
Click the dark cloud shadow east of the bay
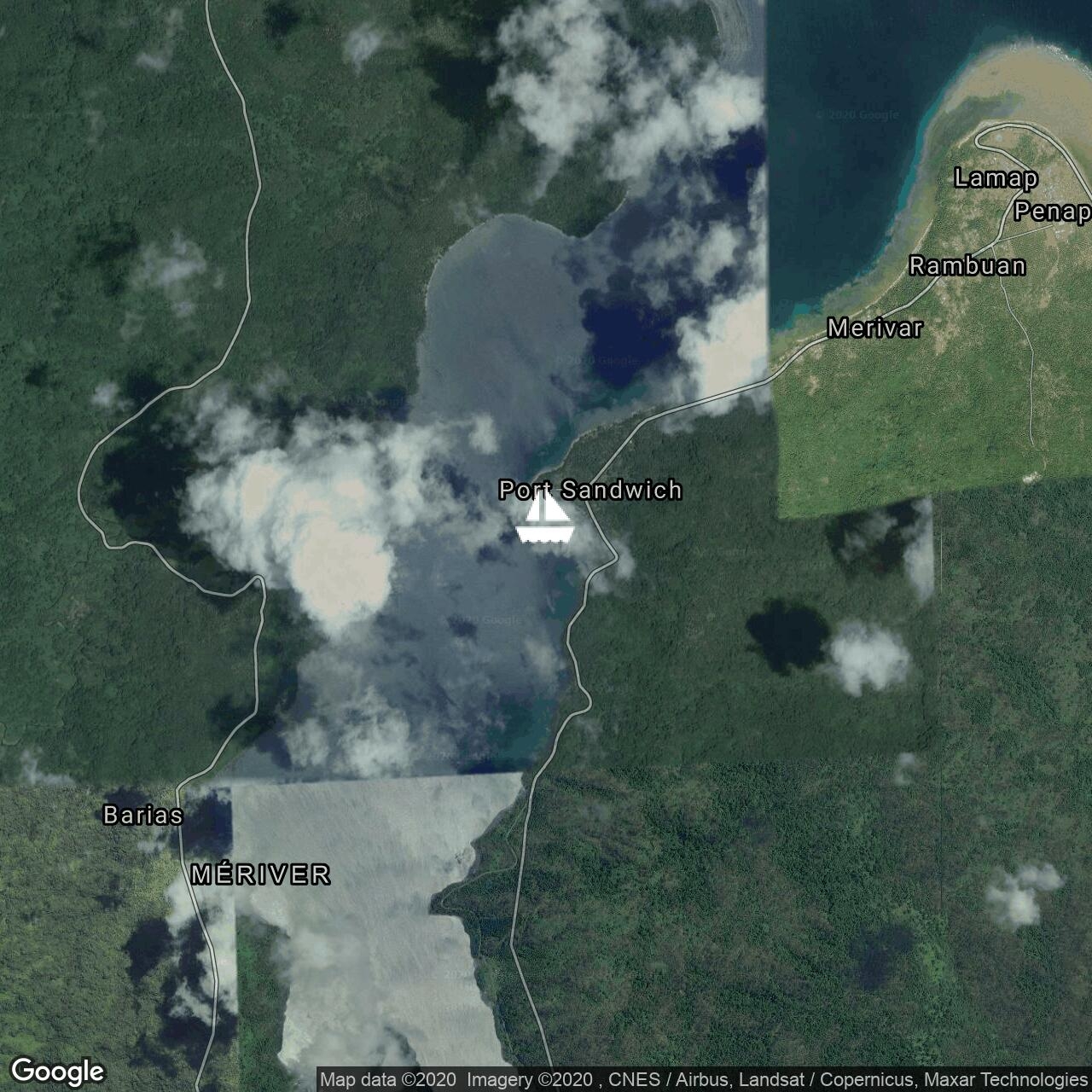(x=787, y=636)
